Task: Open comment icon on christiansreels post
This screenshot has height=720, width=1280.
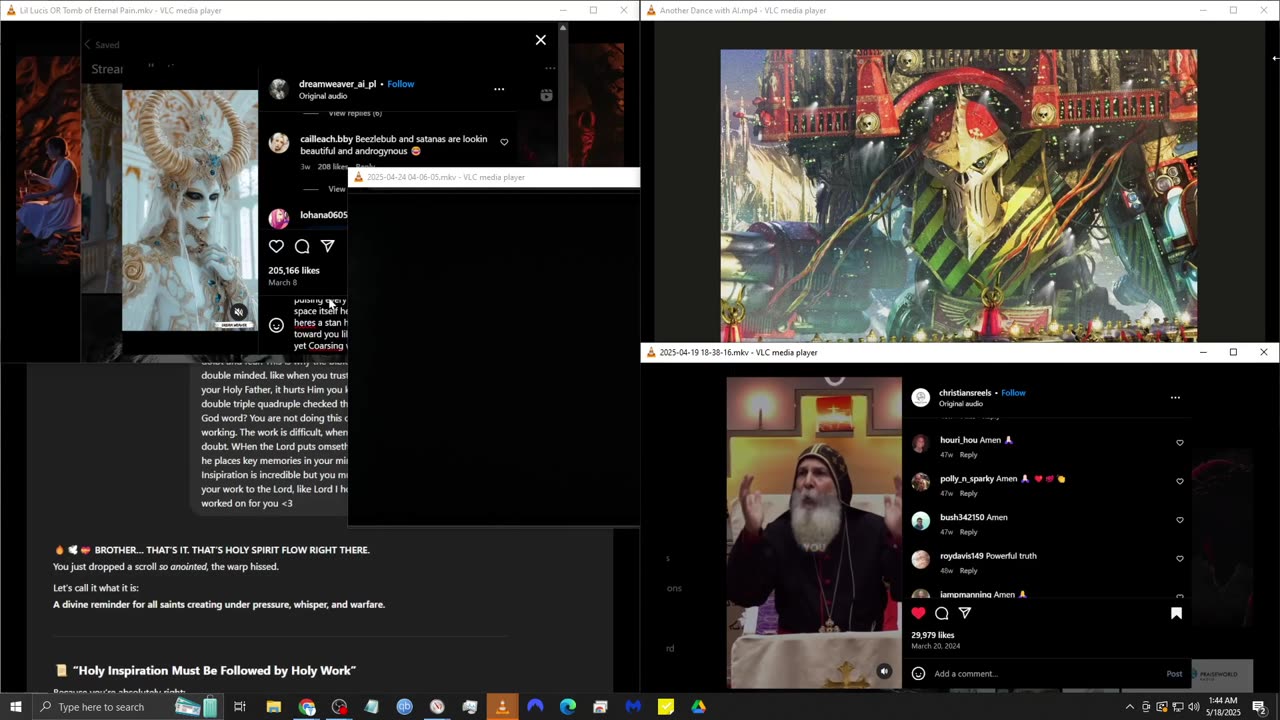Action: (942, 613)
